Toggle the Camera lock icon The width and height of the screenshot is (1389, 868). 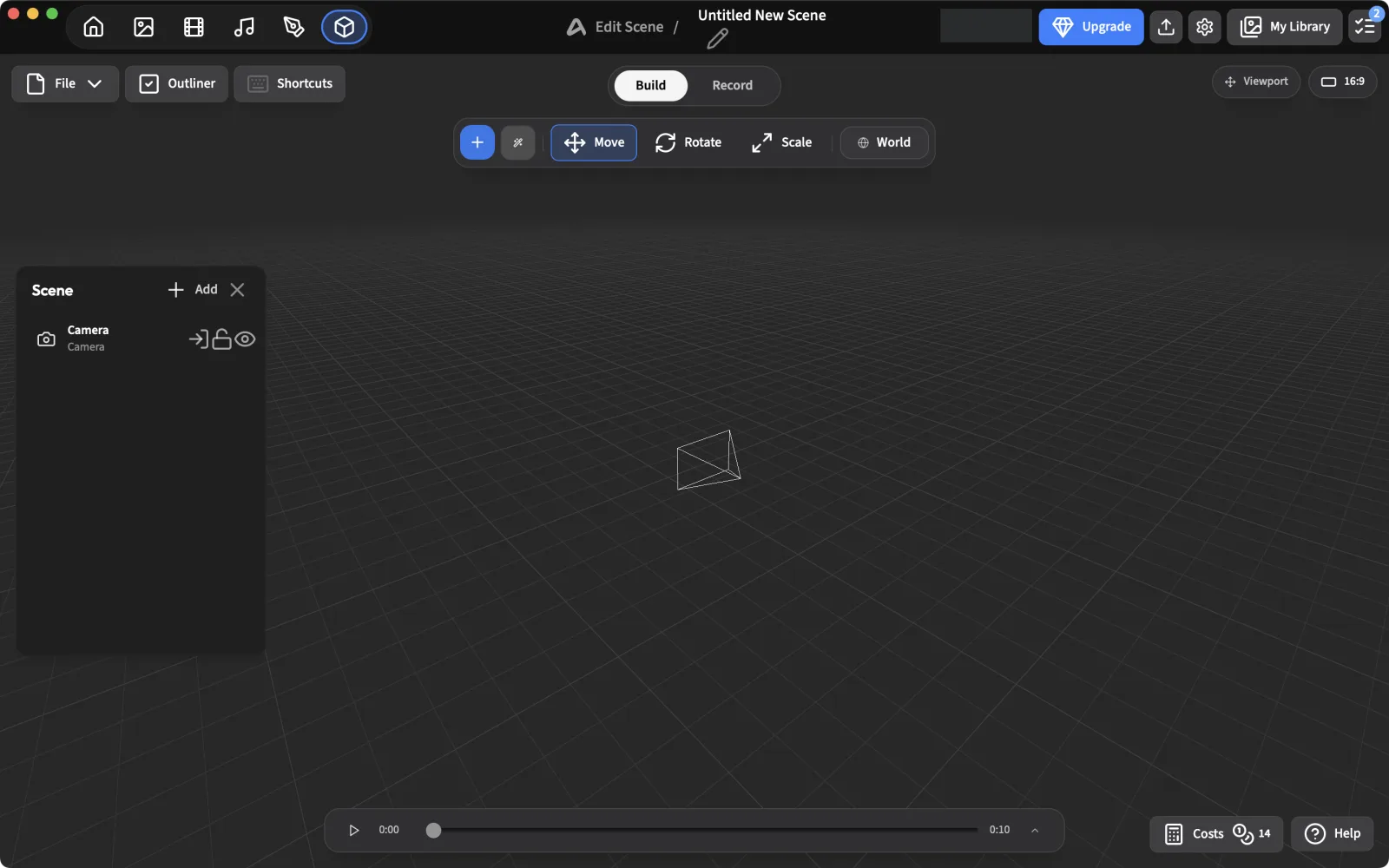tap(222, 339)
